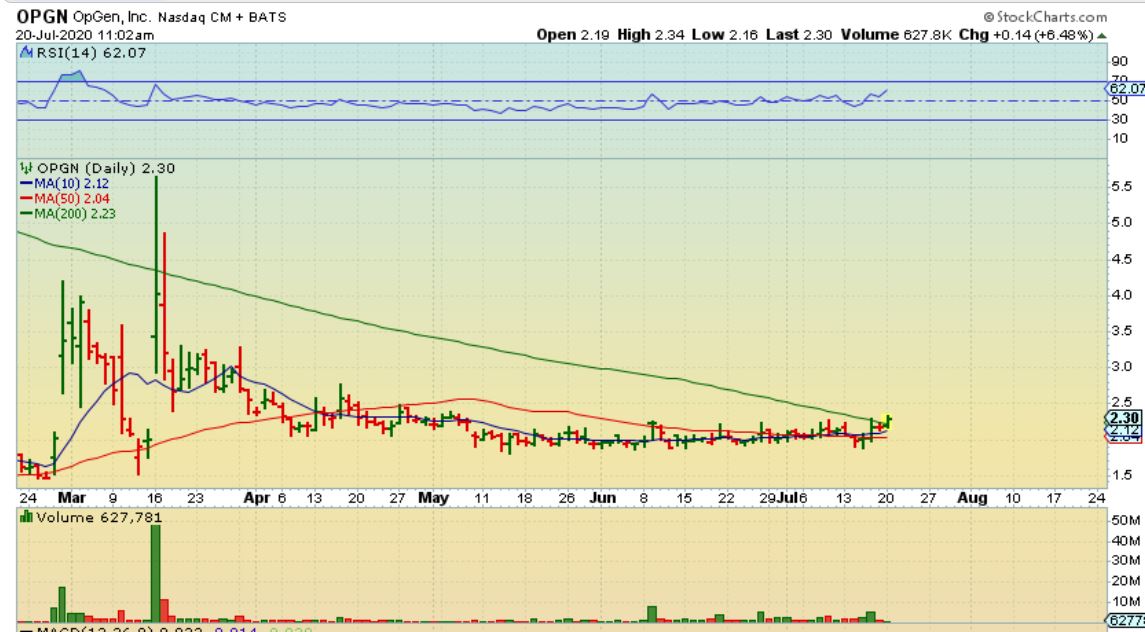Click the Volume panel bar-chart icon
This screenshot has width=1145, height=632.
27,517
